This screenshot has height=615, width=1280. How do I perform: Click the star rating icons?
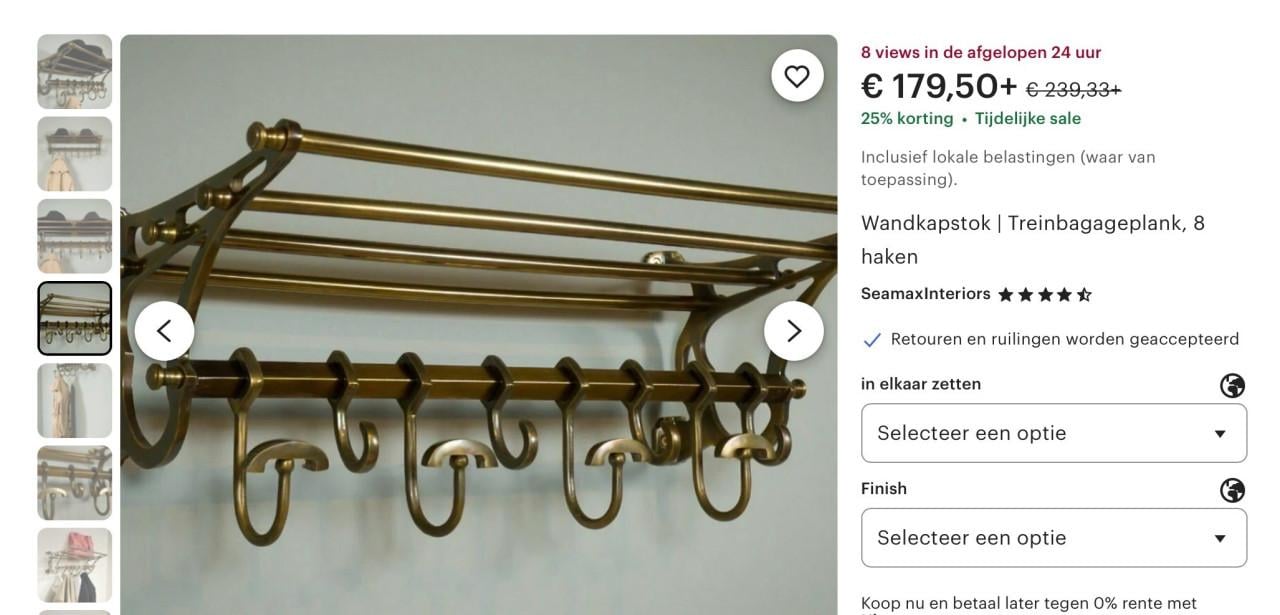1045,295
